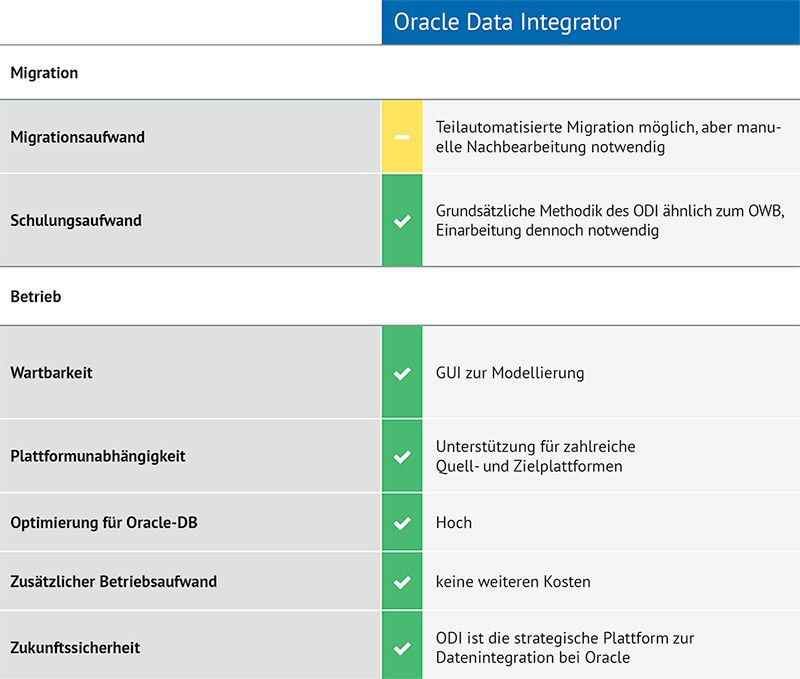Click the checkmark for Optimierung für Oracle-DB
Screen dimensions: 800x679
click(402, 523)
